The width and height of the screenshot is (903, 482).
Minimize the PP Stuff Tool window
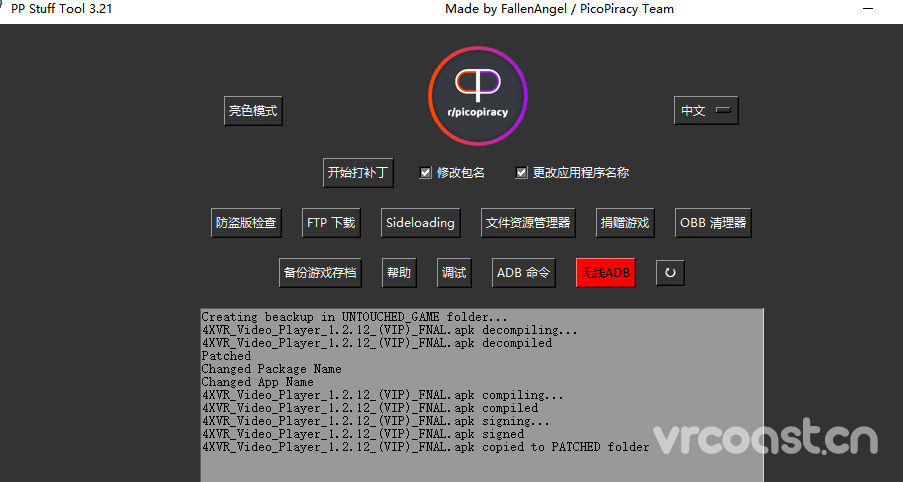click(x=868, y=9)
